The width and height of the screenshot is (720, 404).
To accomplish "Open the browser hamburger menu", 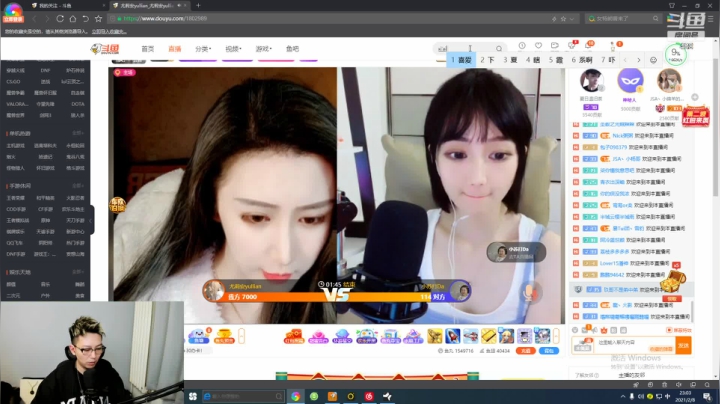I will click(x=710, y=19).
